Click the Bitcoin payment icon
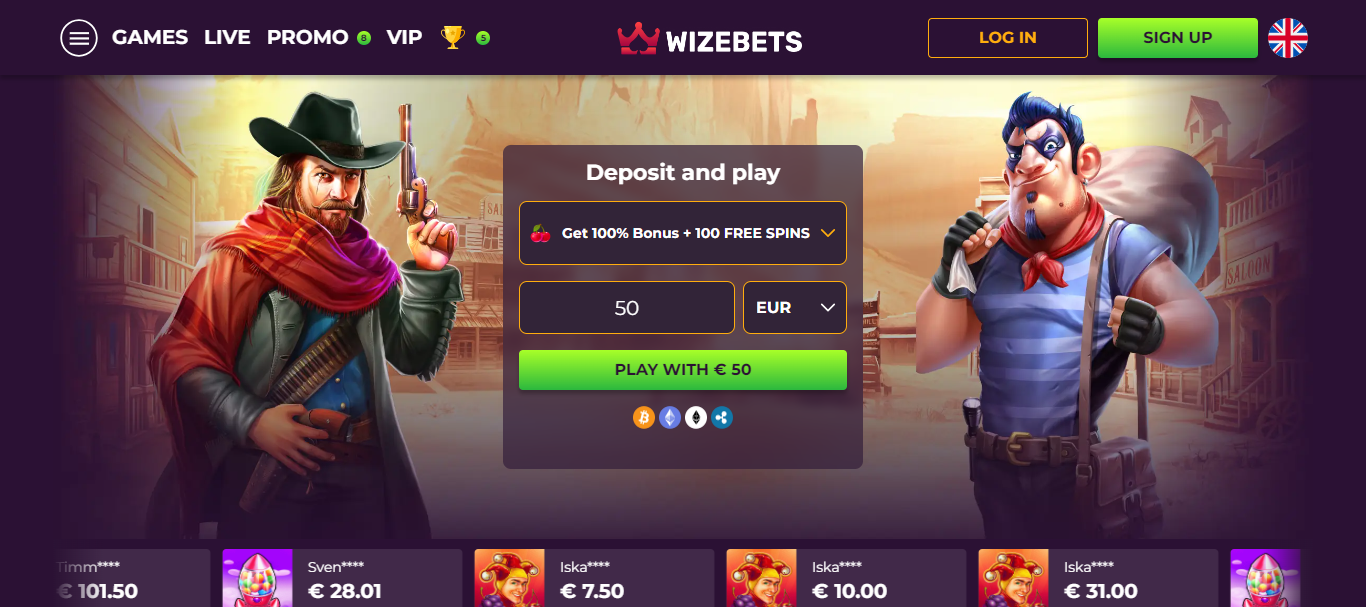The height and width of the screenshot is (607, 1366). (644, 417)
